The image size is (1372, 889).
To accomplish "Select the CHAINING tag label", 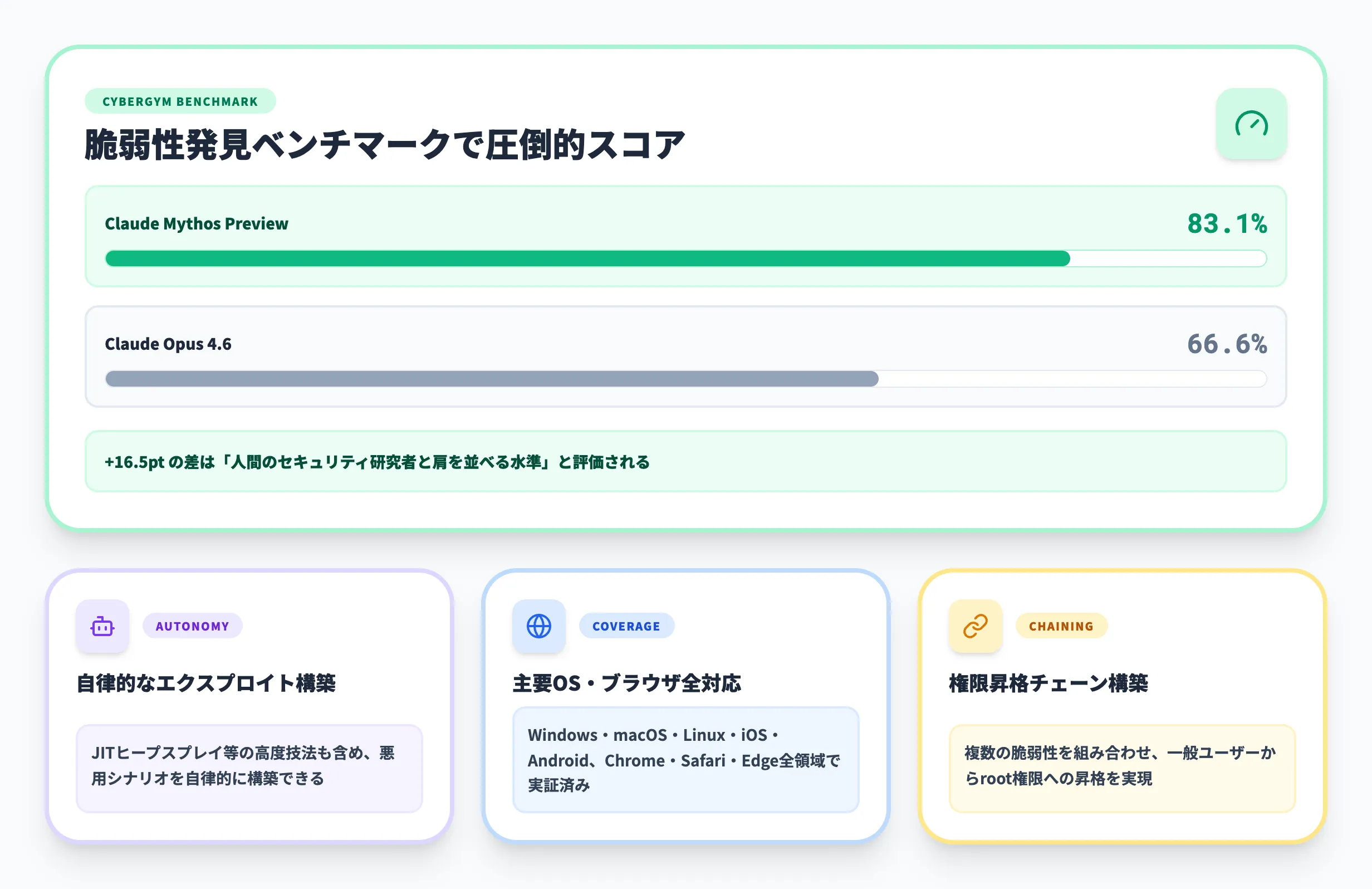I will click(1061, 626).
